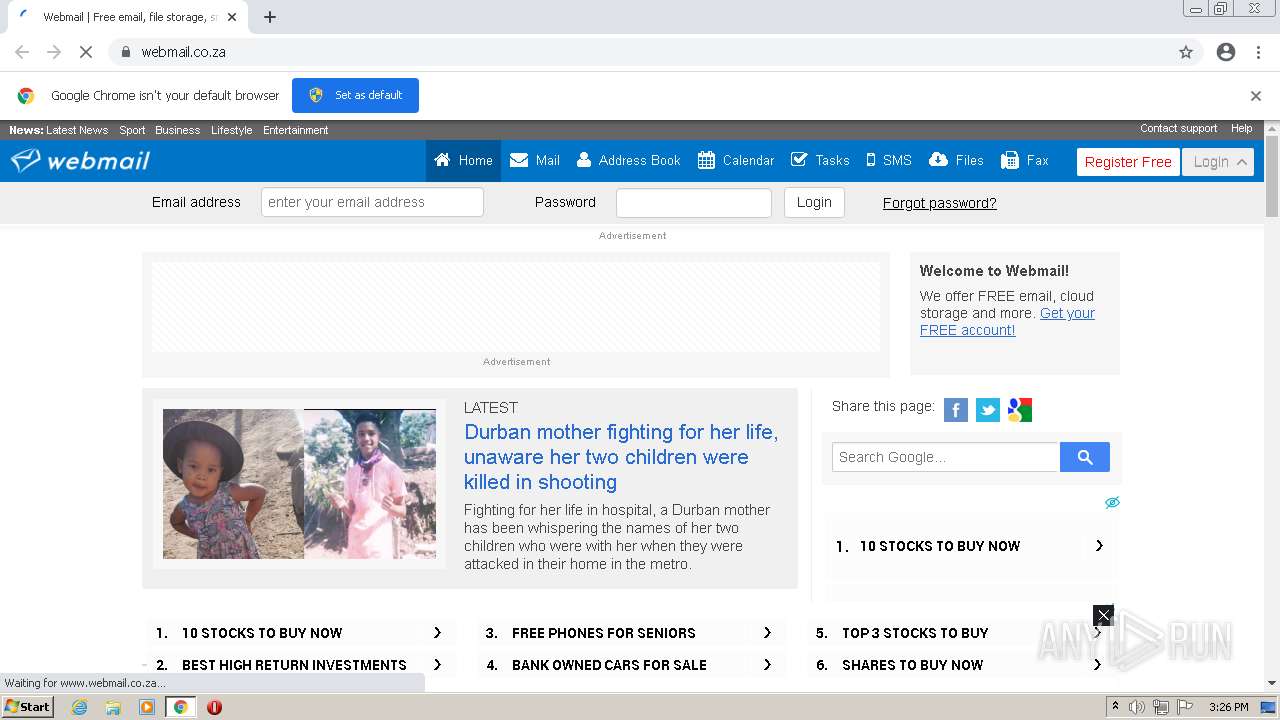1280x720 pixels.
Task: Collapse the Login dropdown panel
Action: click(1218, 162)
